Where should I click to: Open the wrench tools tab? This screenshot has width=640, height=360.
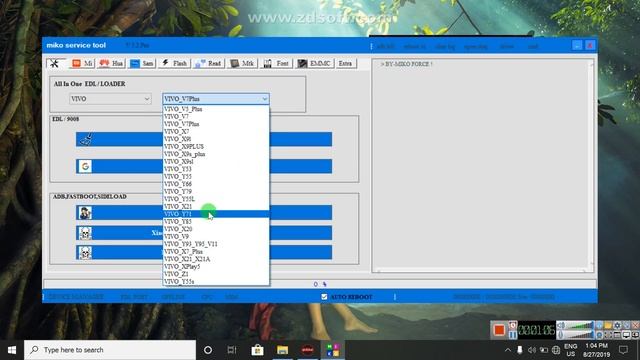[x=56, y=63]
